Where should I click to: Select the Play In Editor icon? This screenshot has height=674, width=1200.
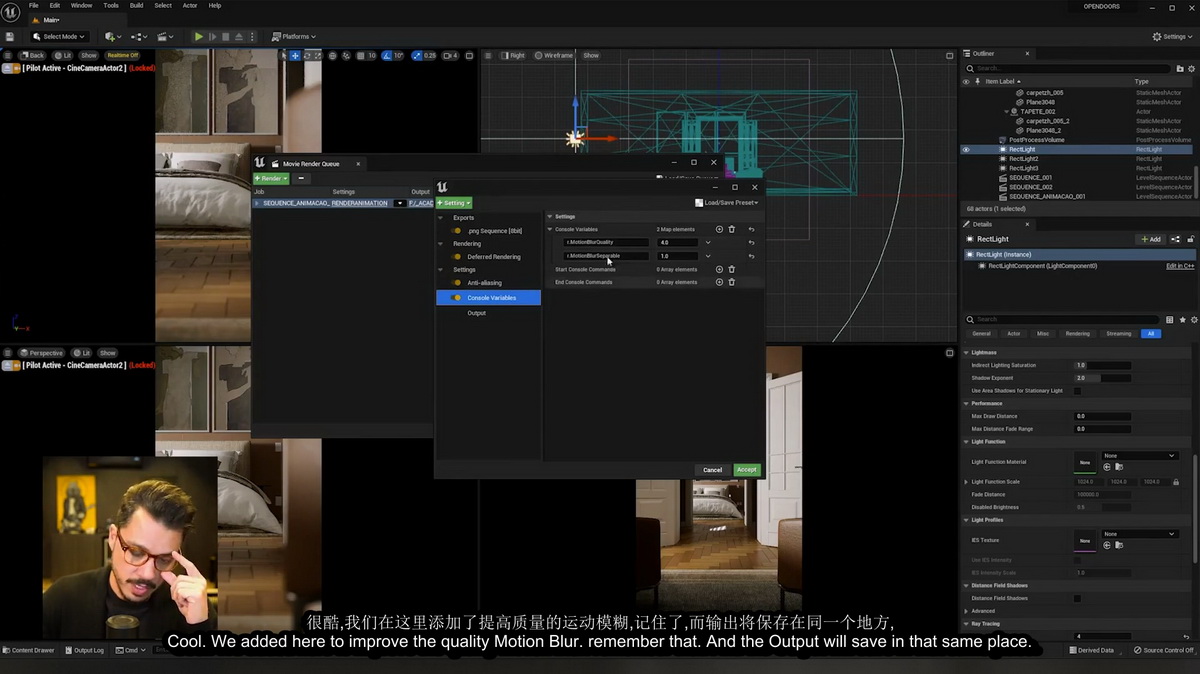pos(198,36)
